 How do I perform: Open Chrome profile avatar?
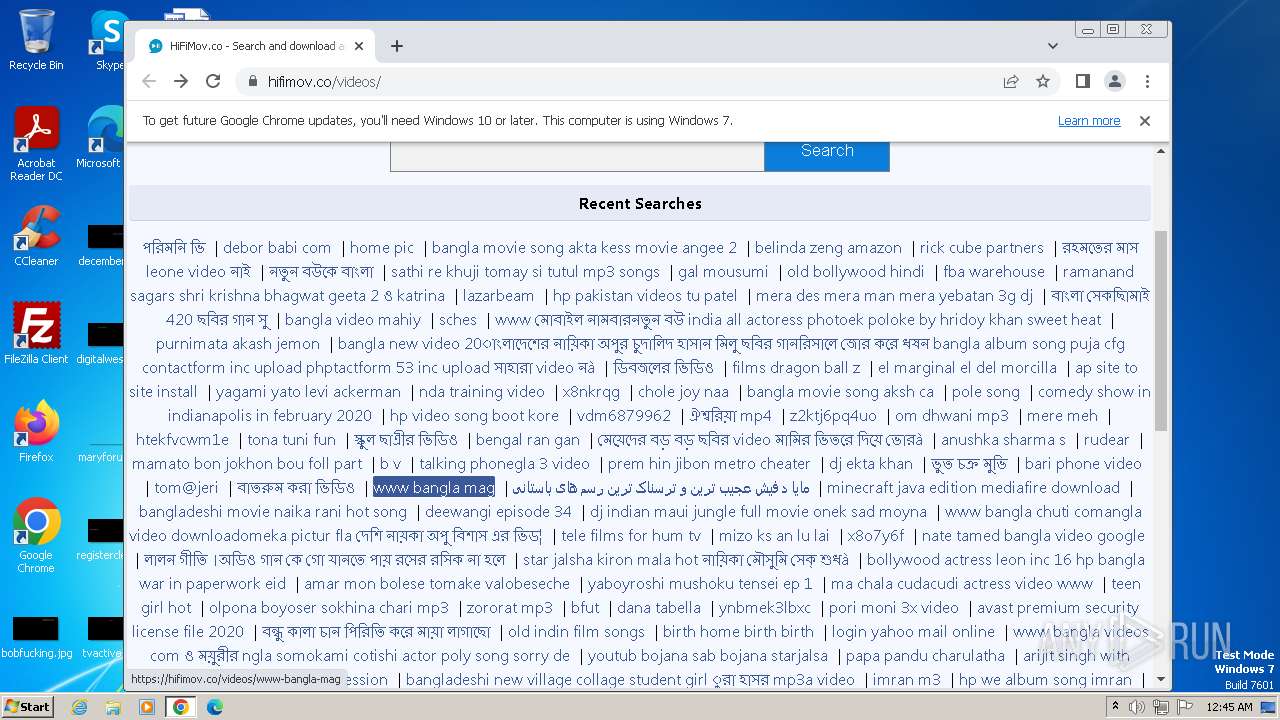(1115, 81)
